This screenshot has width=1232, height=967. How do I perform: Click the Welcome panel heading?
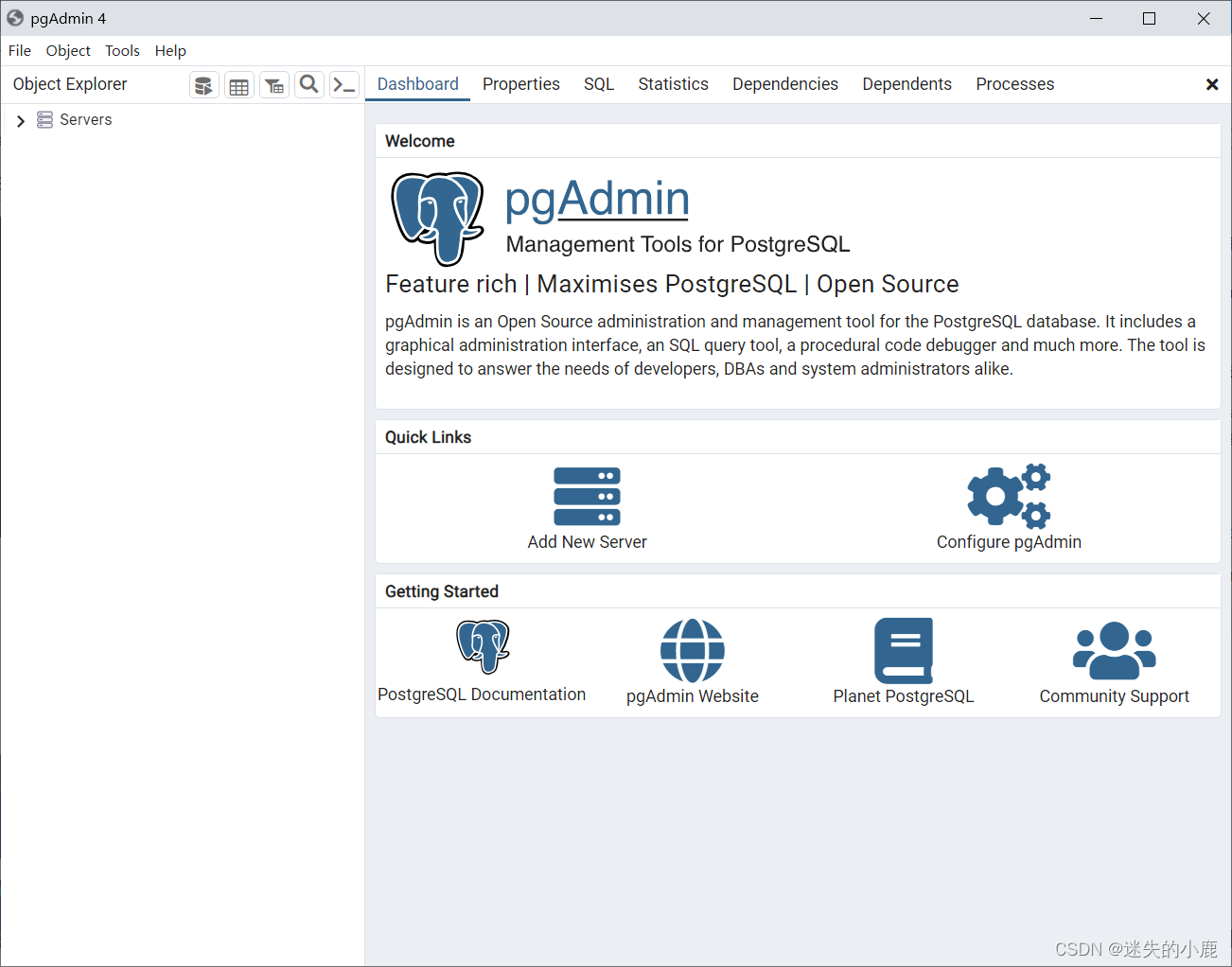point(420,141)
